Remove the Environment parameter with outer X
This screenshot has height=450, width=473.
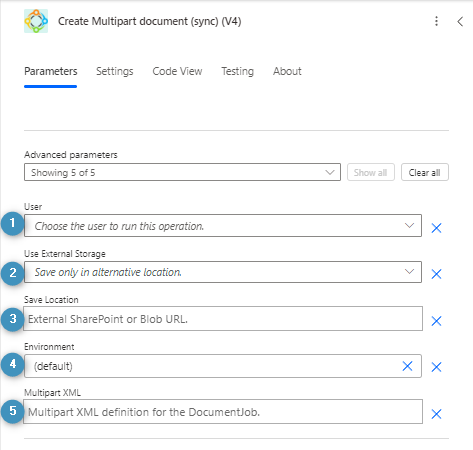[436, 367]
